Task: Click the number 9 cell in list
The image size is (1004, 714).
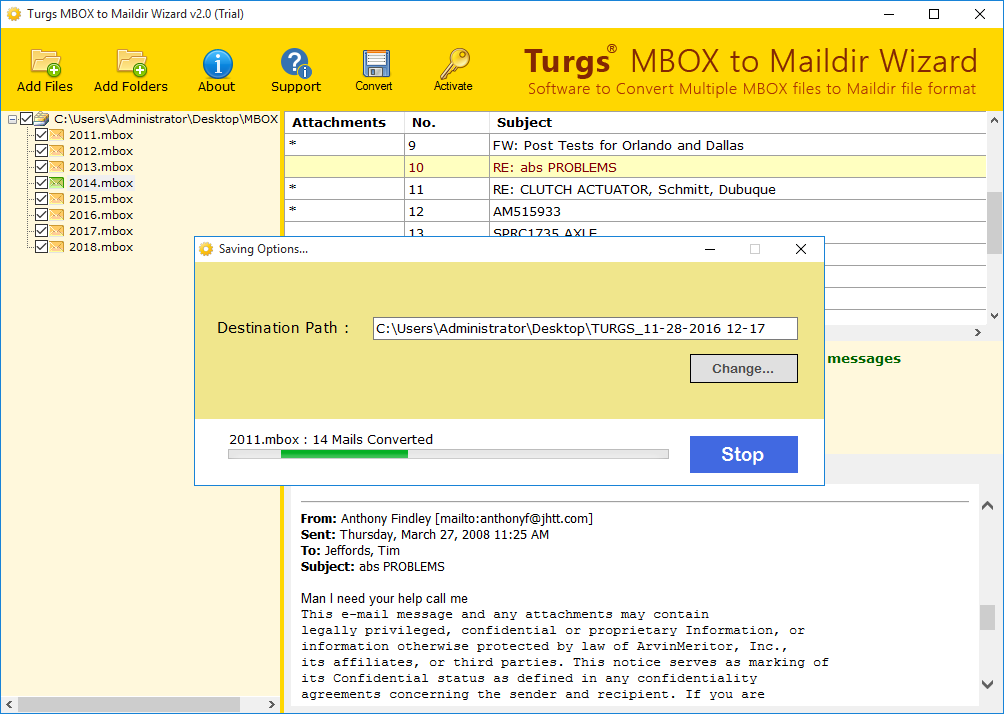Action: click(x=447, y=145)
